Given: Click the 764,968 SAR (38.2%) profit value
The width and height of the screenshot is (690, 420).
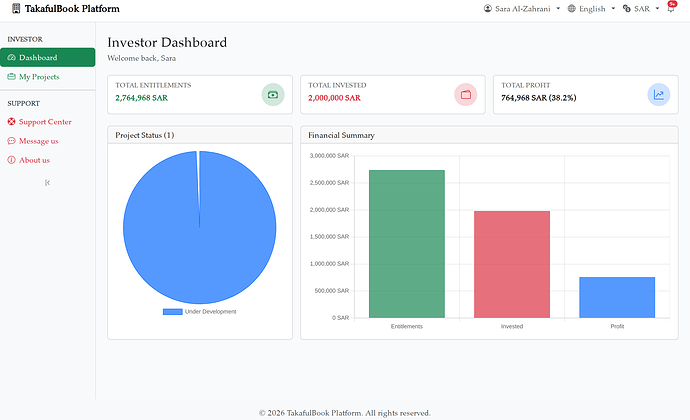Looking at the screenshot, I should point(539,98).
